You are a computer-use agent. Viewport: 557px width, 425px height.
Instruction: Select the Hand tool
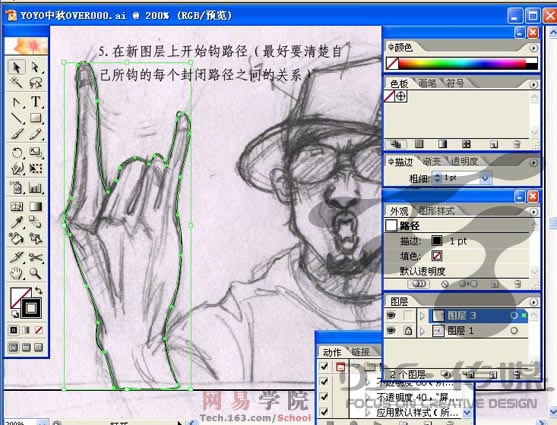(x=16, y=273)
